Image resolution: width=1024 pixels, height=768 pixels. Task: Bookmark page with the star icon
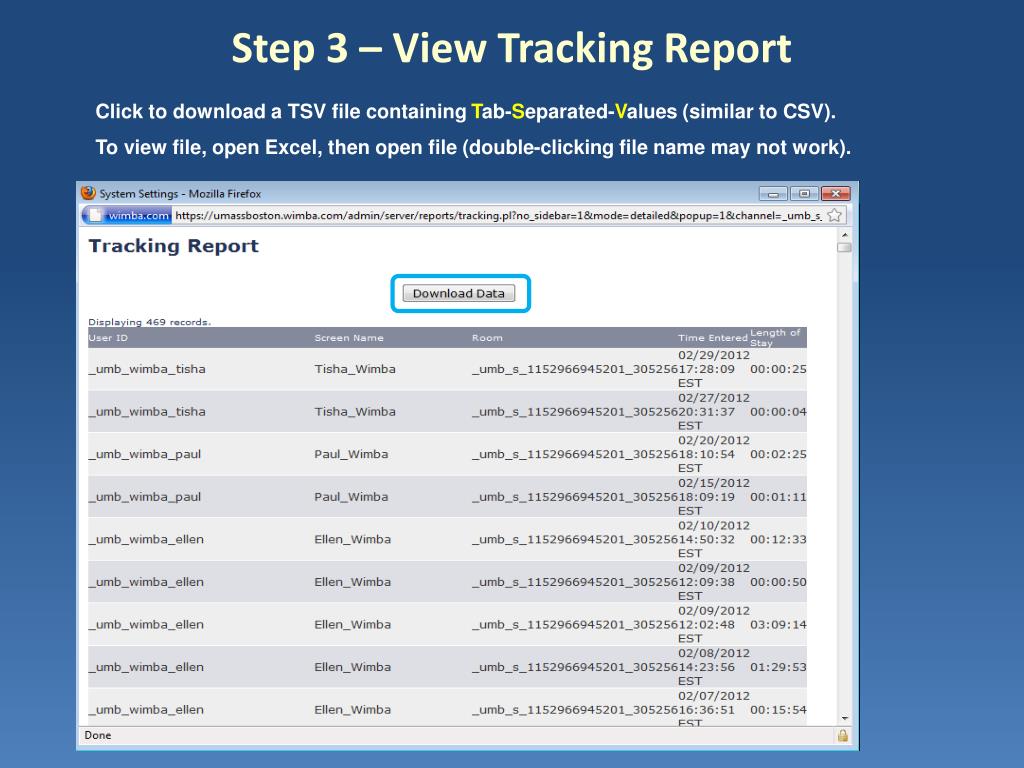[x=834, y=216]
